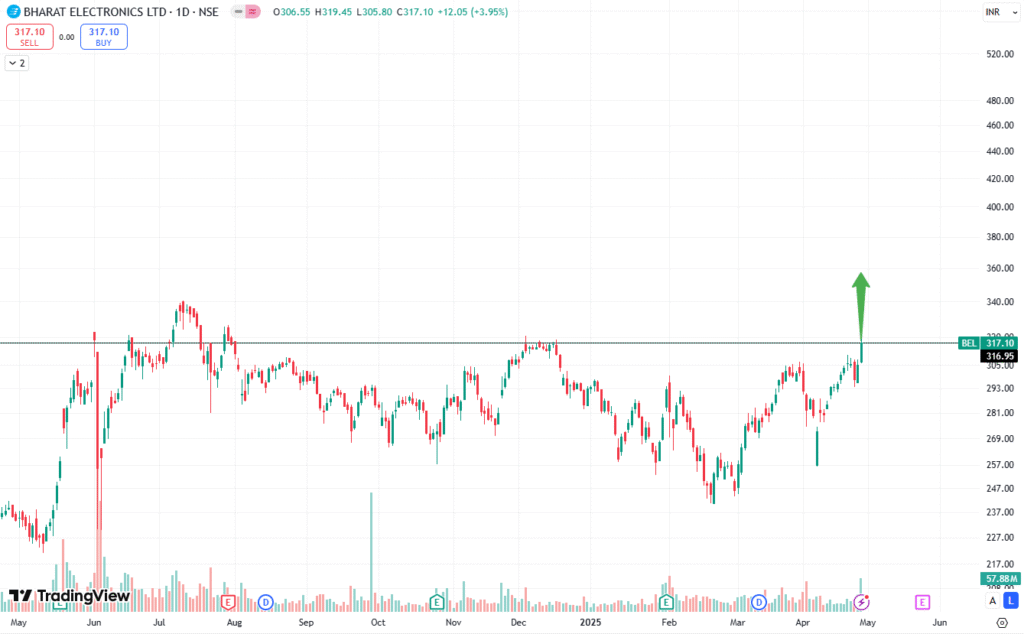Open the blue dividend marker near Mar
The height and width of the screenshot is (634, 1024).
(x=758, y=602)
